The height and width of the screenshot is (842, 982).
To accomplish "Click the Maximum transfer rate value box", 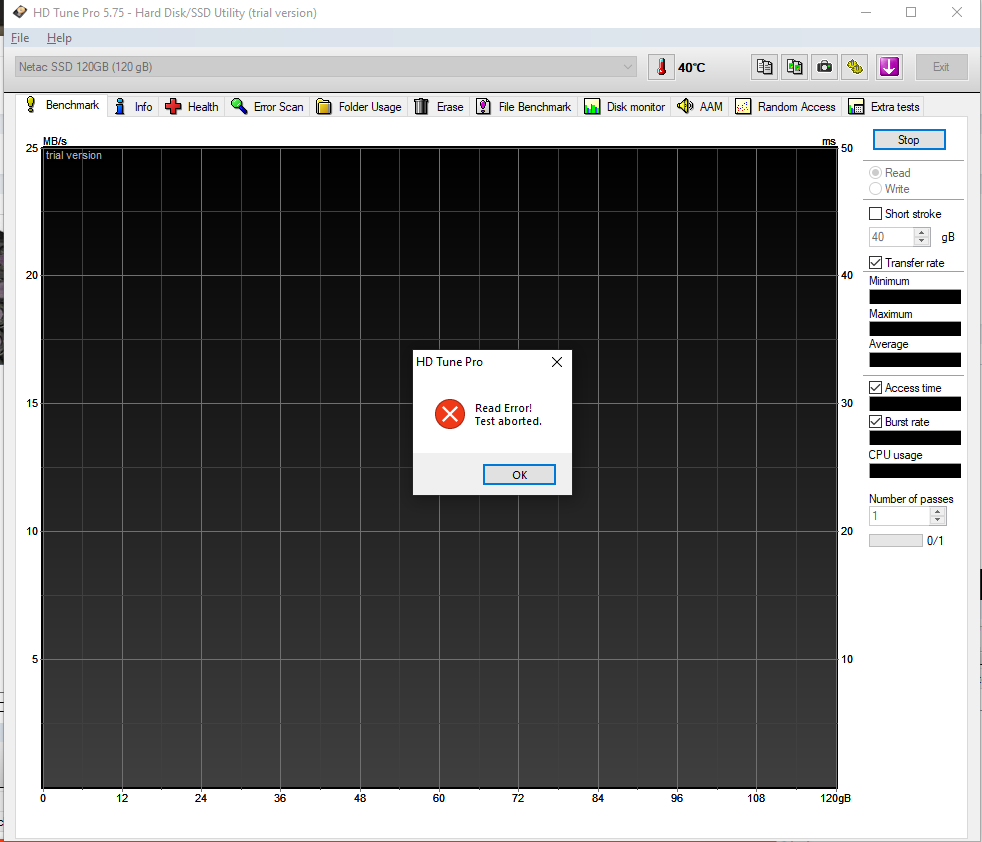I will coord(914,329).
